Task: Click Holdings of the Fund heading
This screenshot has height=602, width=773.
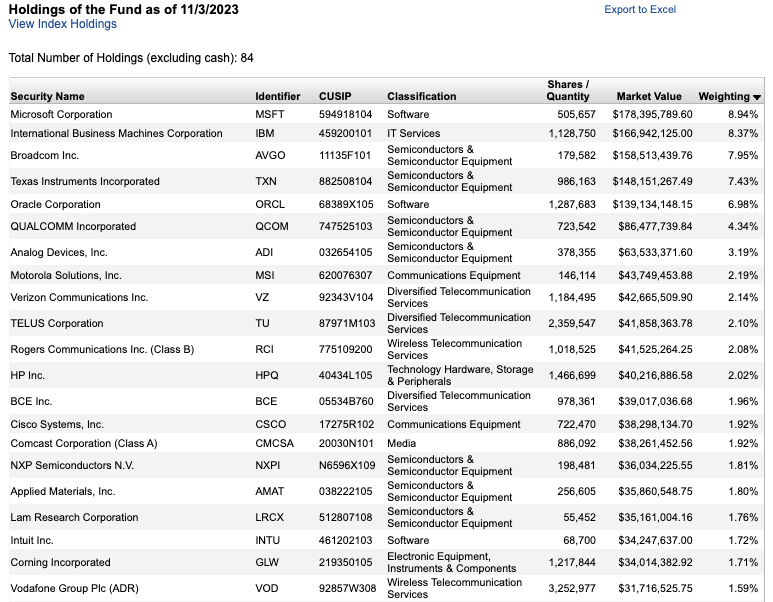Action: point(123,9)
